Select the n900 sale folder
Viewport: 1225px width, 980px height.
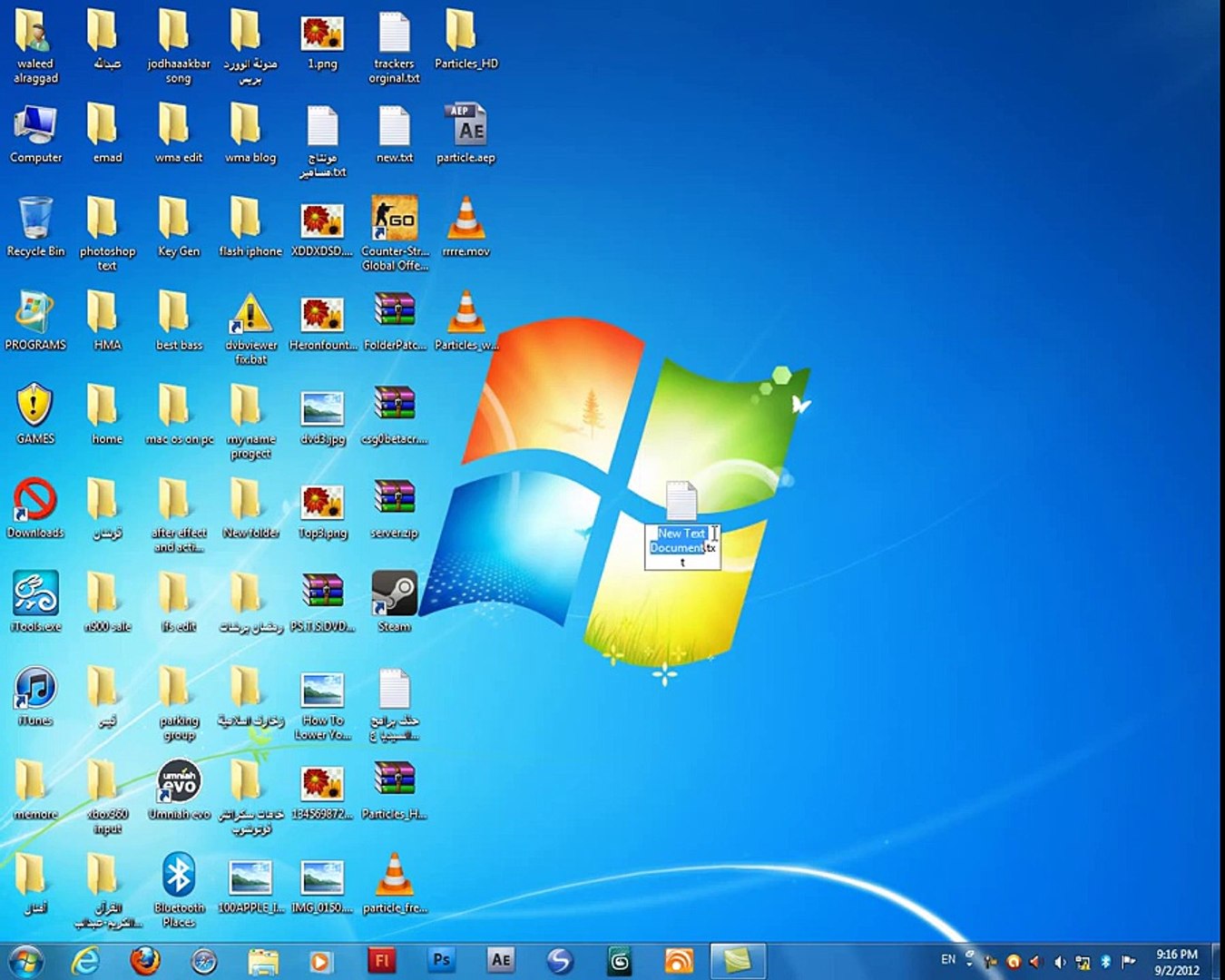tap(107, 602)
